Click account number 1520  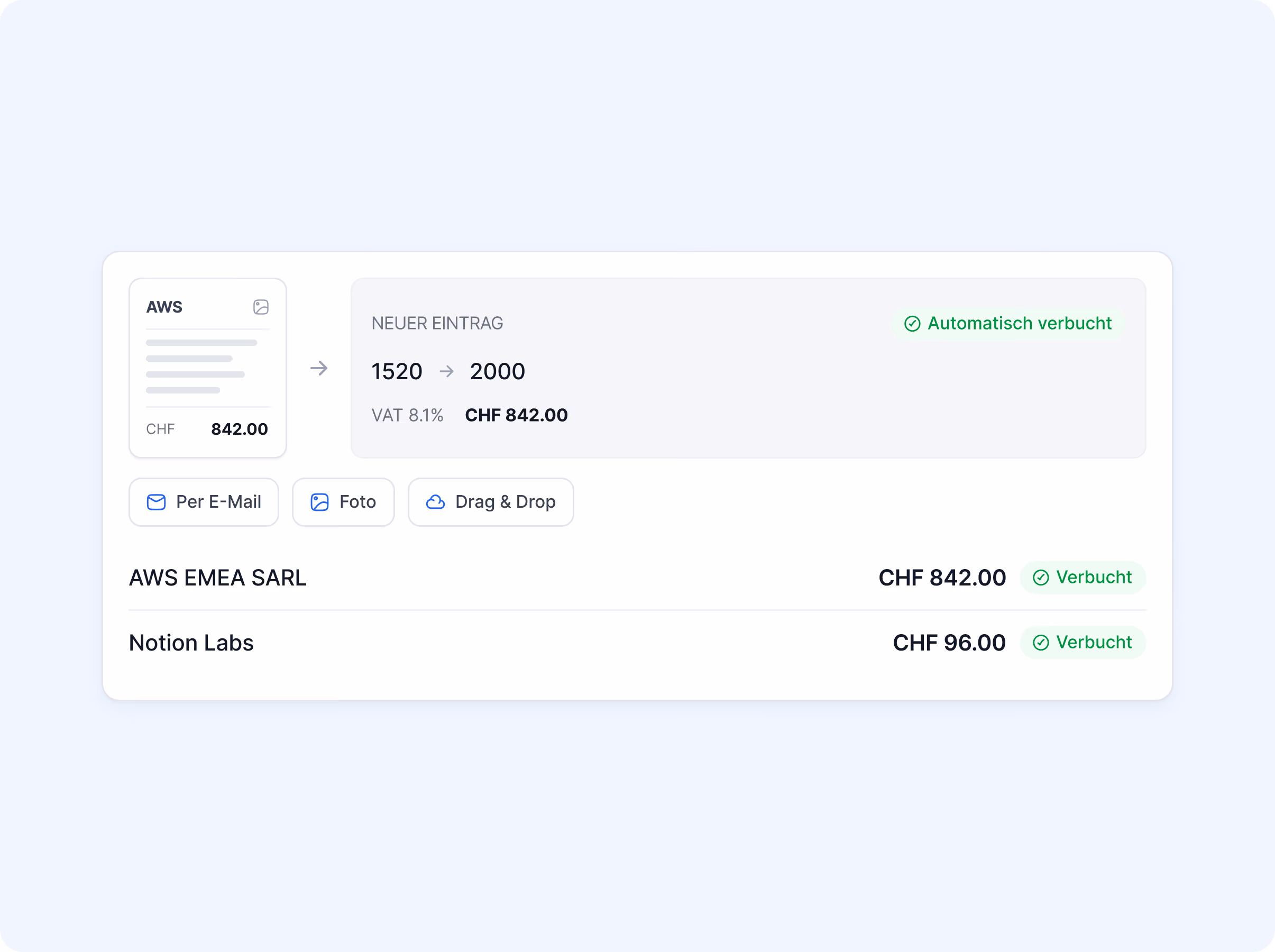(397, 371)
